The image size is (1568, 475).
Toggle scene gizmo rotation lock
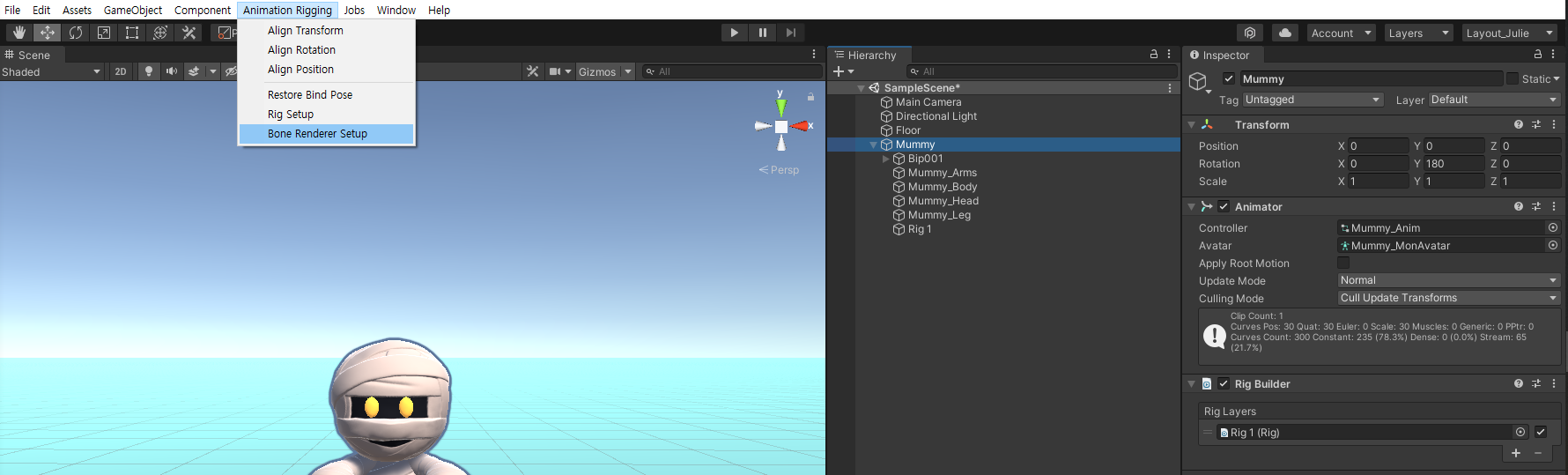coord(810,96)
